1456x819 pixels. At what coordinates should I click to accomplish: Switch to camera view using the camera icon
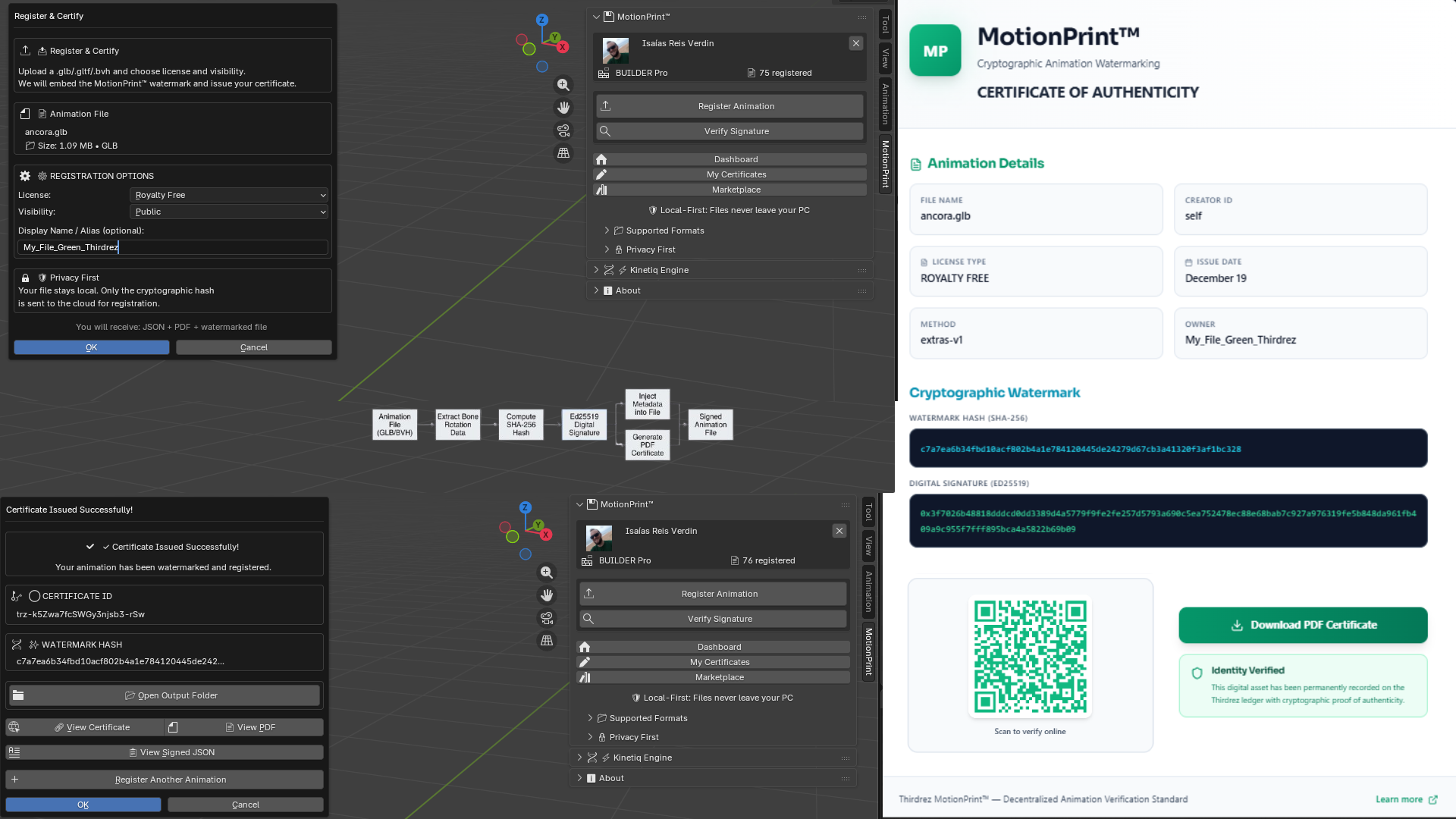coord(563,130)
